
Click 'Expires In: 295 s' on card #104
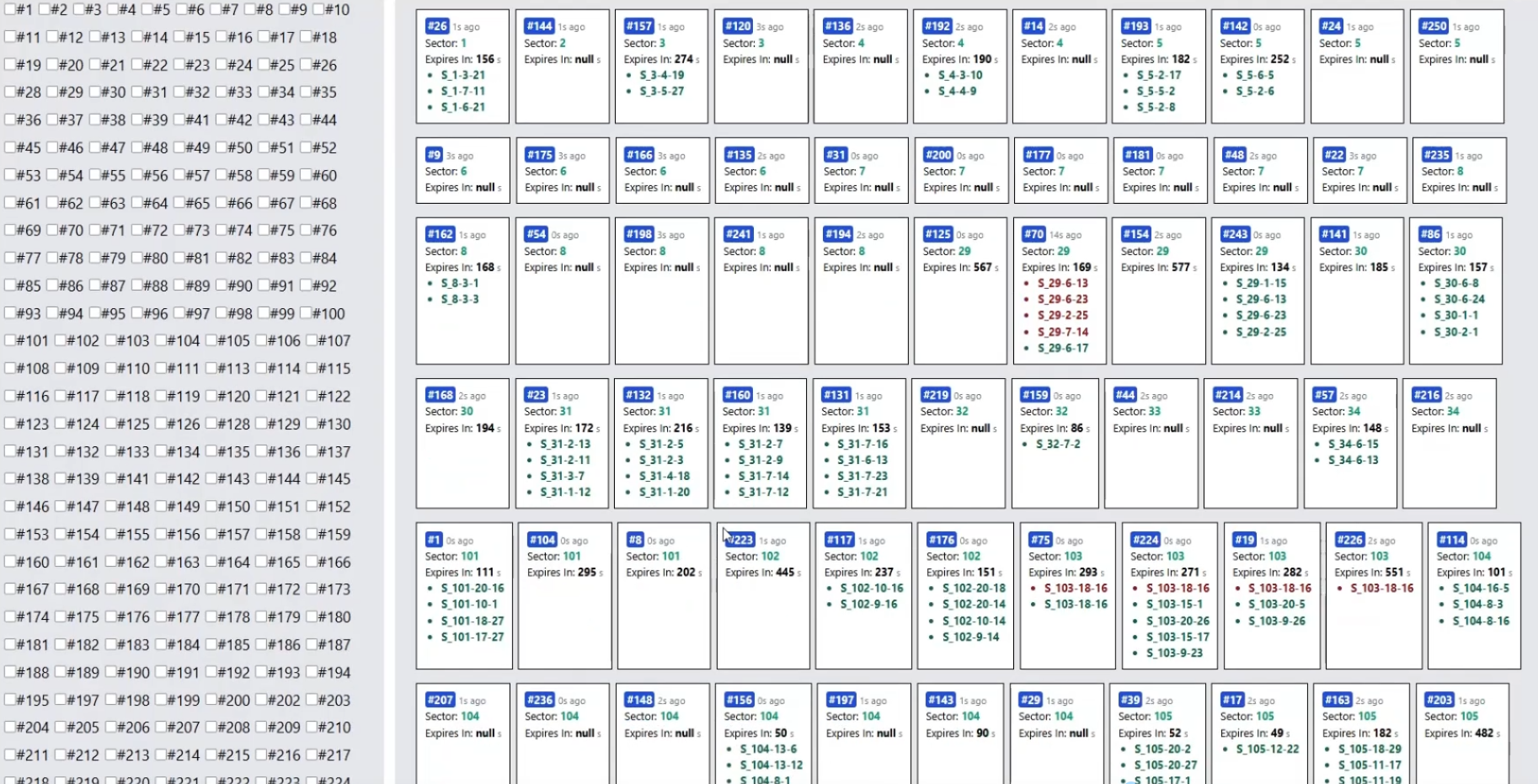pos(565,572)
